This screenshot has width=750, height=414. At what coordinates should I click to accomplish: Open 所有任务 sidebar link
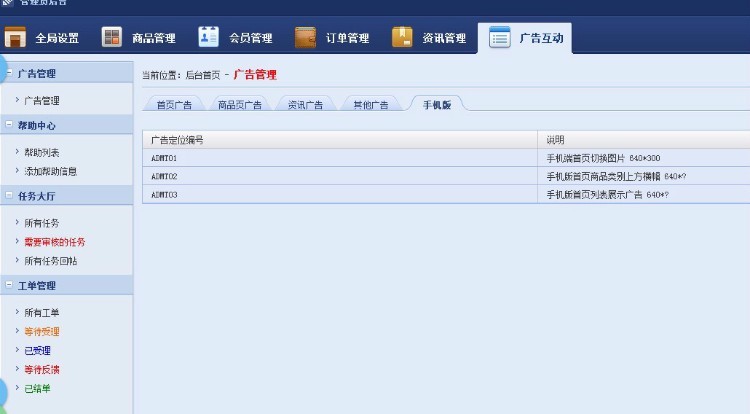point(42,223)
